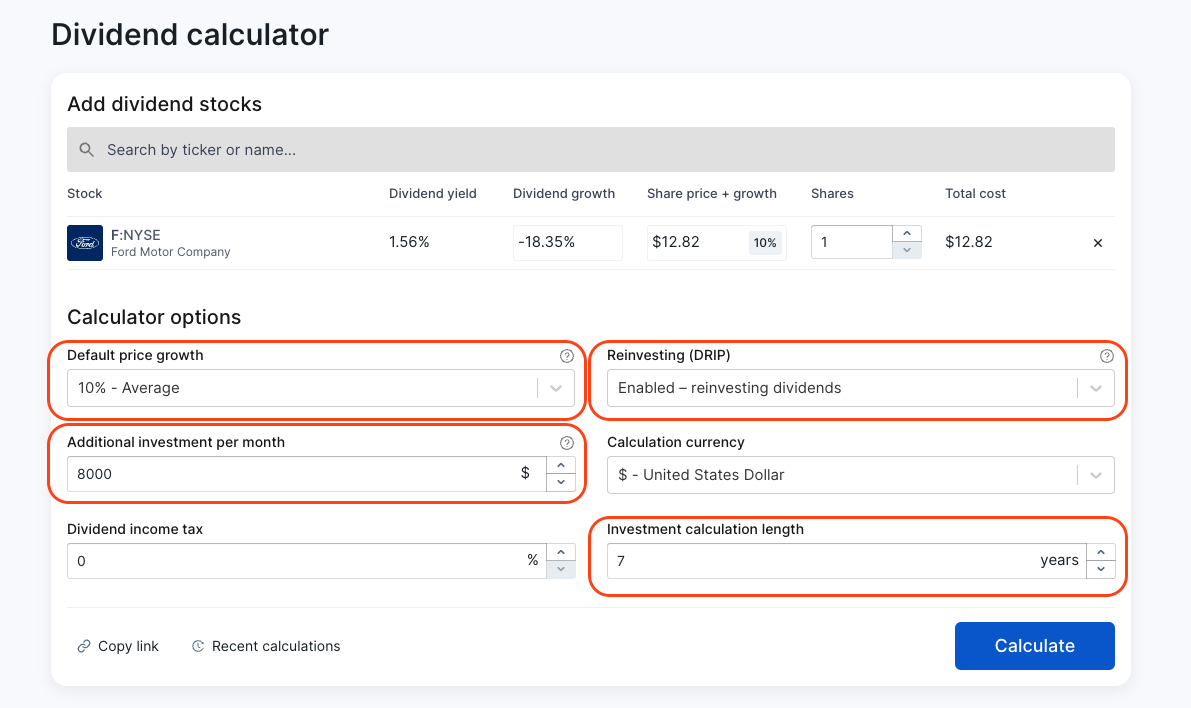
Task: Click the Ford logo icon
Action: [85, 243]
